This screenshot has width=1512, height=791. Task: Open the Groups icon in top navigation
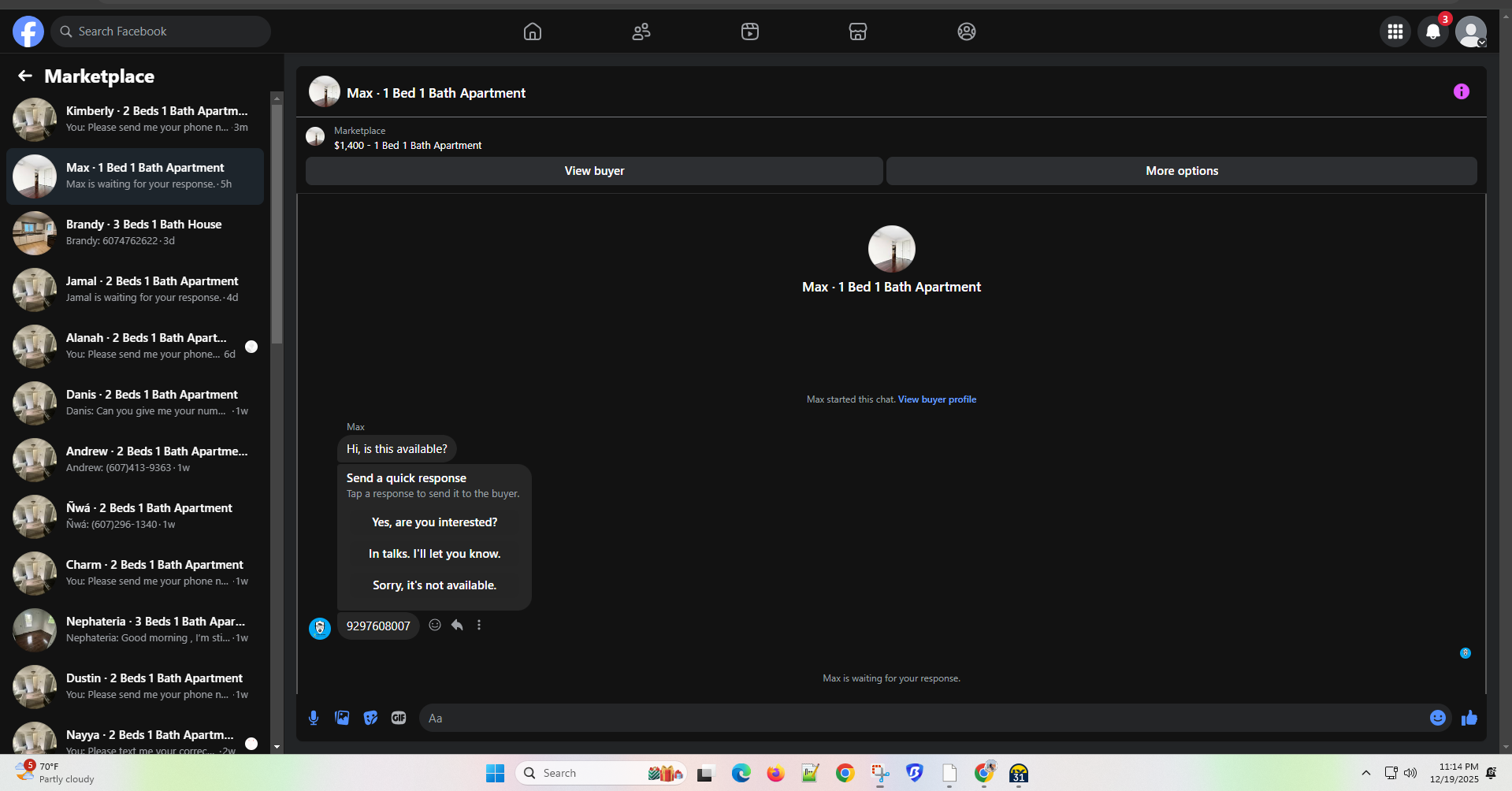[967, 32]
